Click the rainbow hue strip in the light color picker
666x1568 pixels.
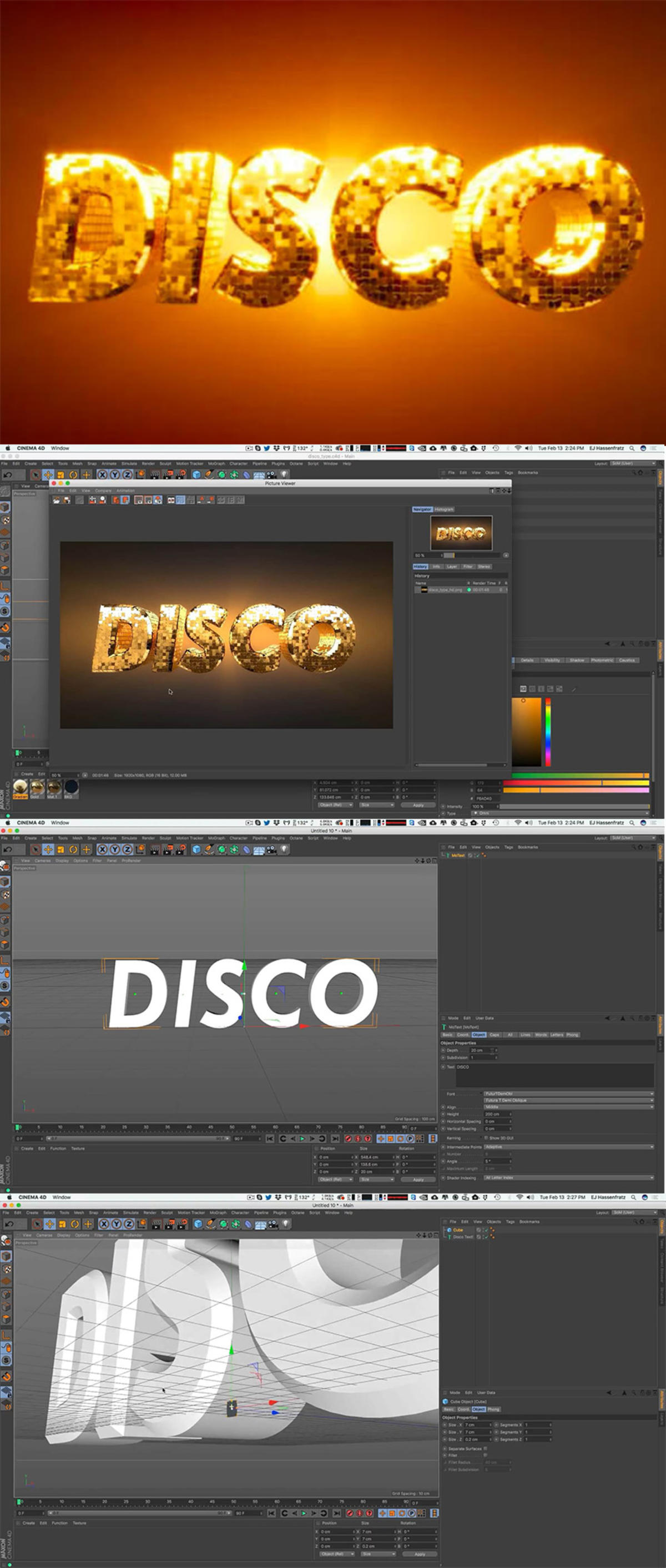click(548, 732)
